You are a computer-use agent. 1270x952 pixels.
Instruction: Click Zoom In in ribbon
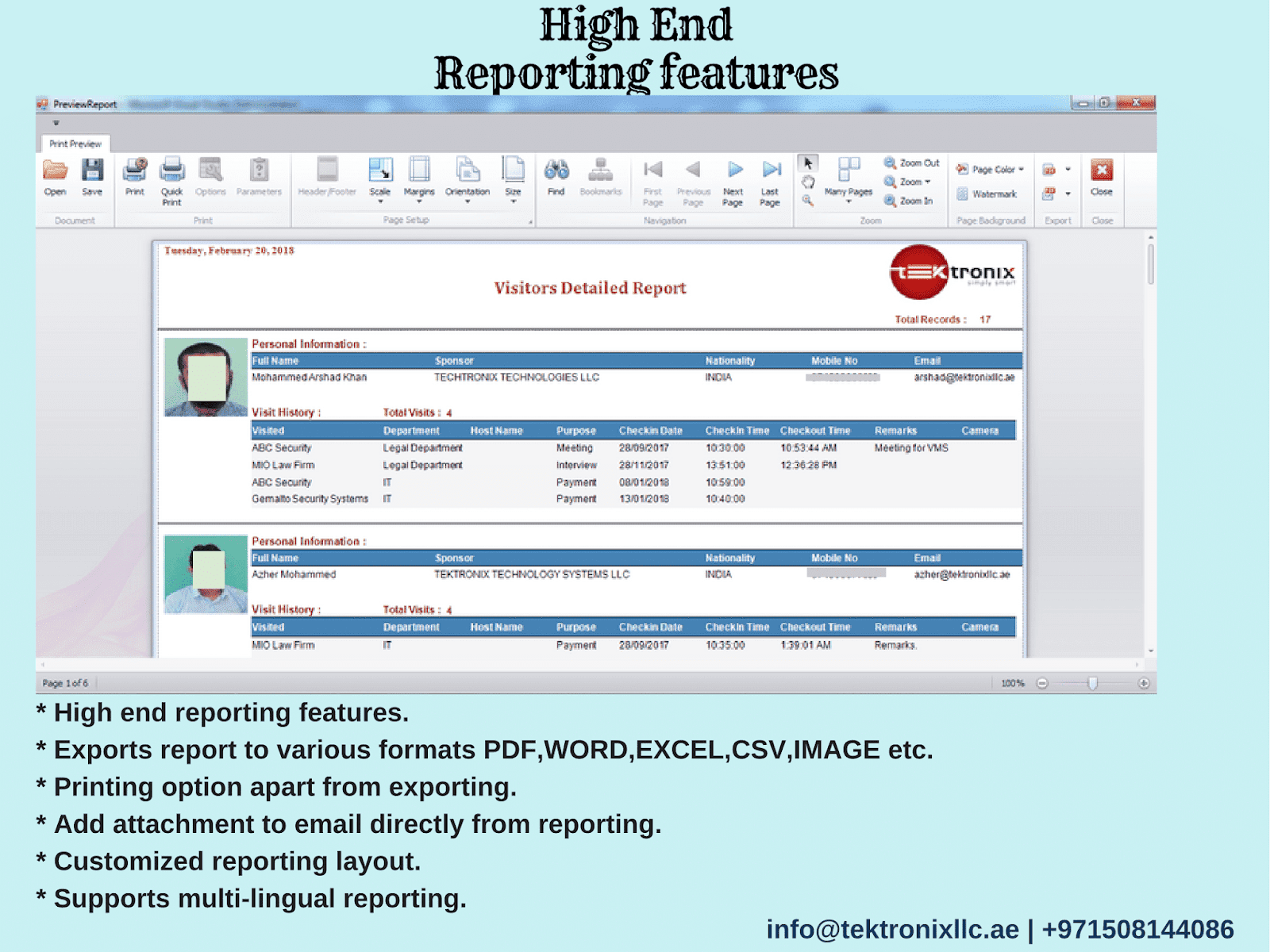tap(909, 201)
